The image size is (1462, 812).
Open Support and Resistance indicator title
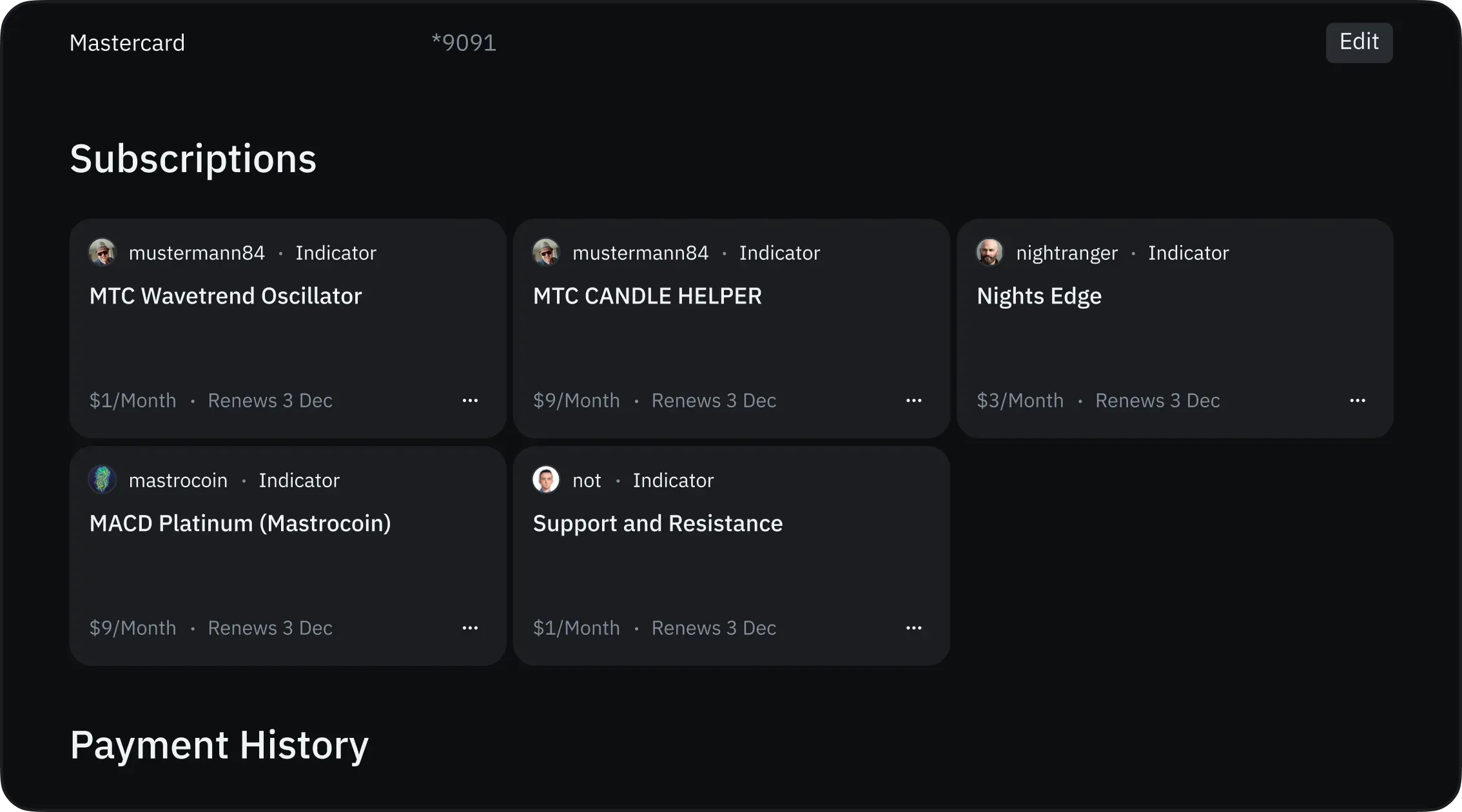click(x=658, y=523)
